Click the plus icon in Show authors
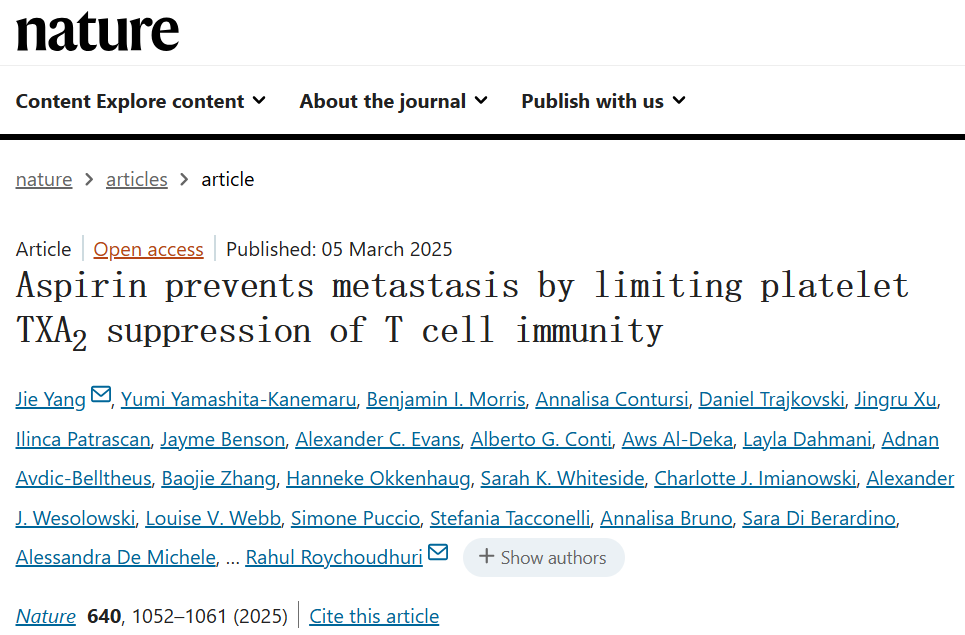Screen dimensions: 965x635 coord(487,557)
